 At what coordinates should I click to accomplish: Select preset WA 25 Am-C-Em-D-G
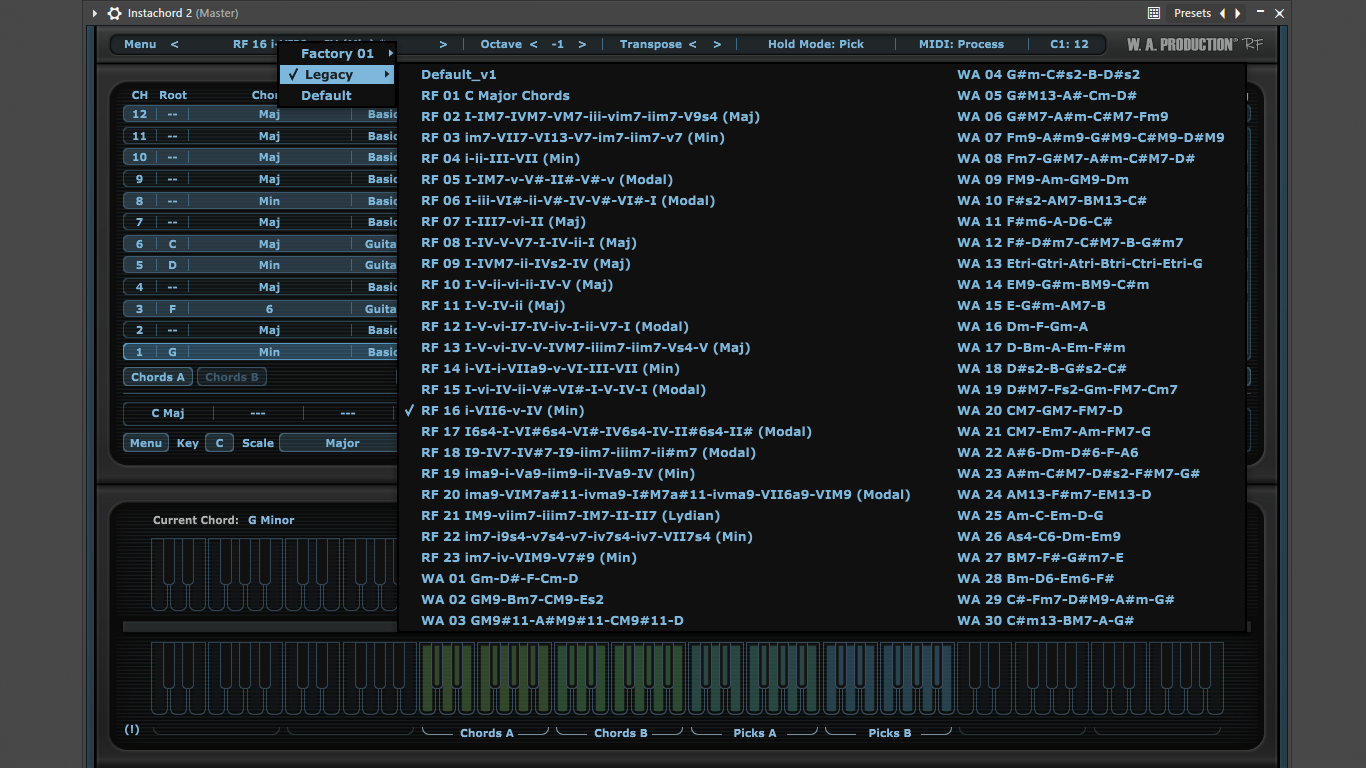(1030, 515)
